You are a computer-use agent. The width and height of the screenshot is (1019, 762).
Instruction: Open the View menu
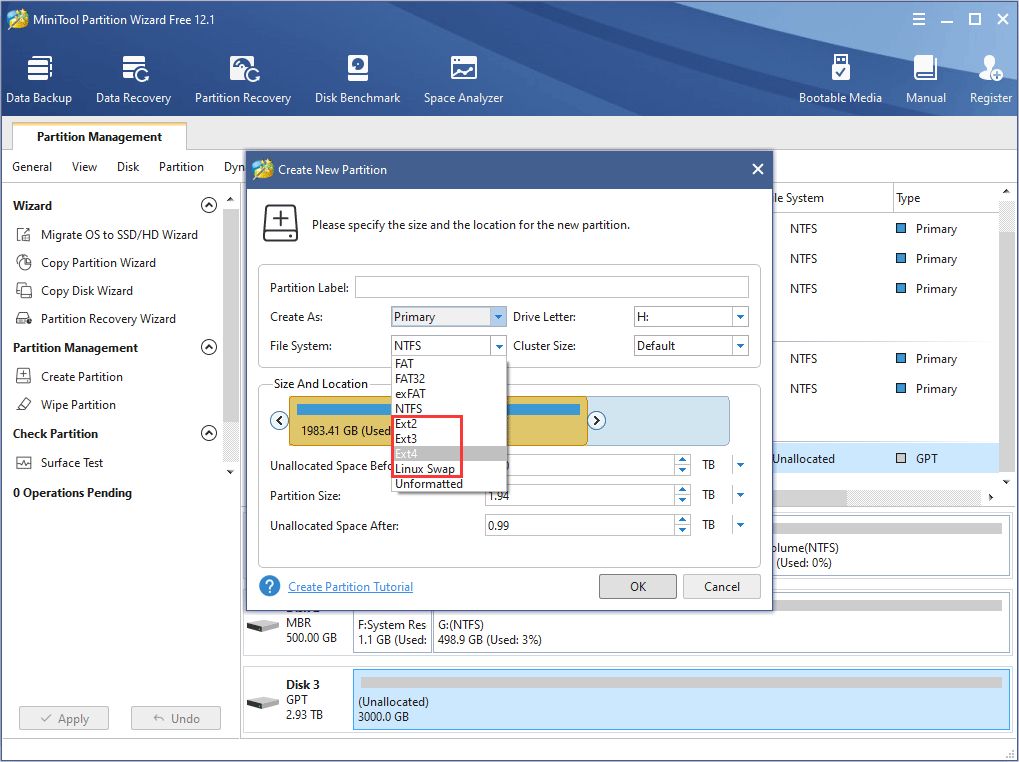click(84, 167)
